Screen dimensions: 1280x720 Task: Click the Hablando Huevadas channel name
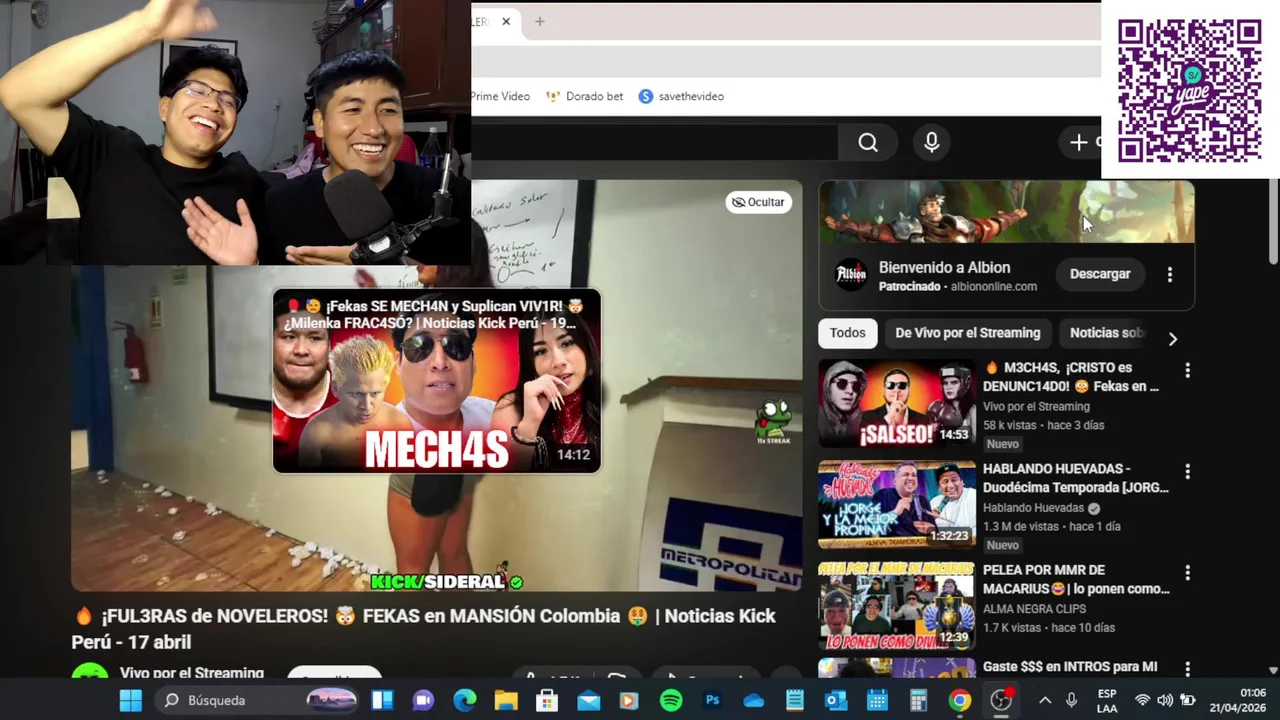click(1033, 508)
